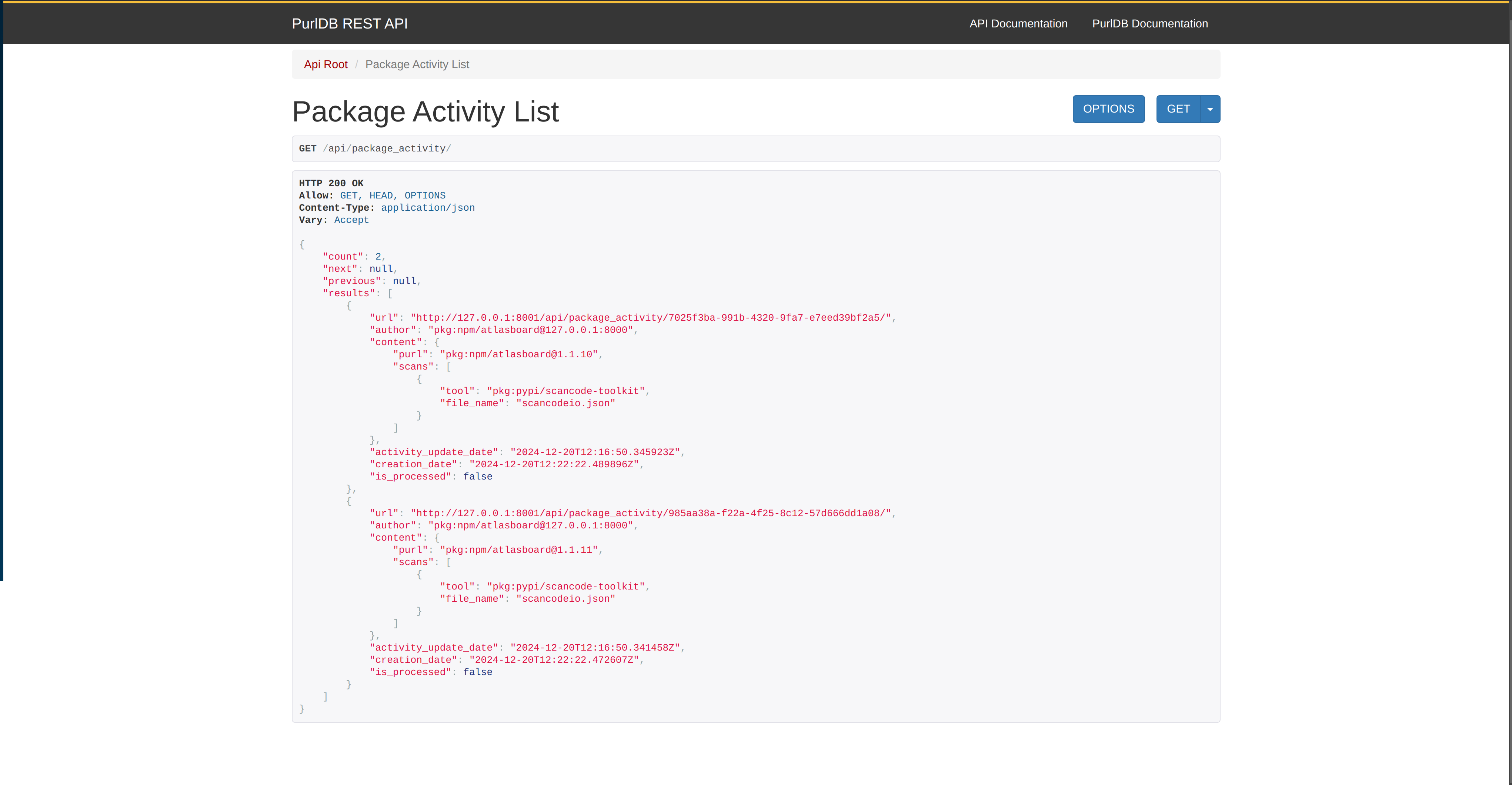The image size is (1512, 785).
Task: Click the Allow: GET, HEAD, OPTIONS header
Action: click(x=372, y=196)
